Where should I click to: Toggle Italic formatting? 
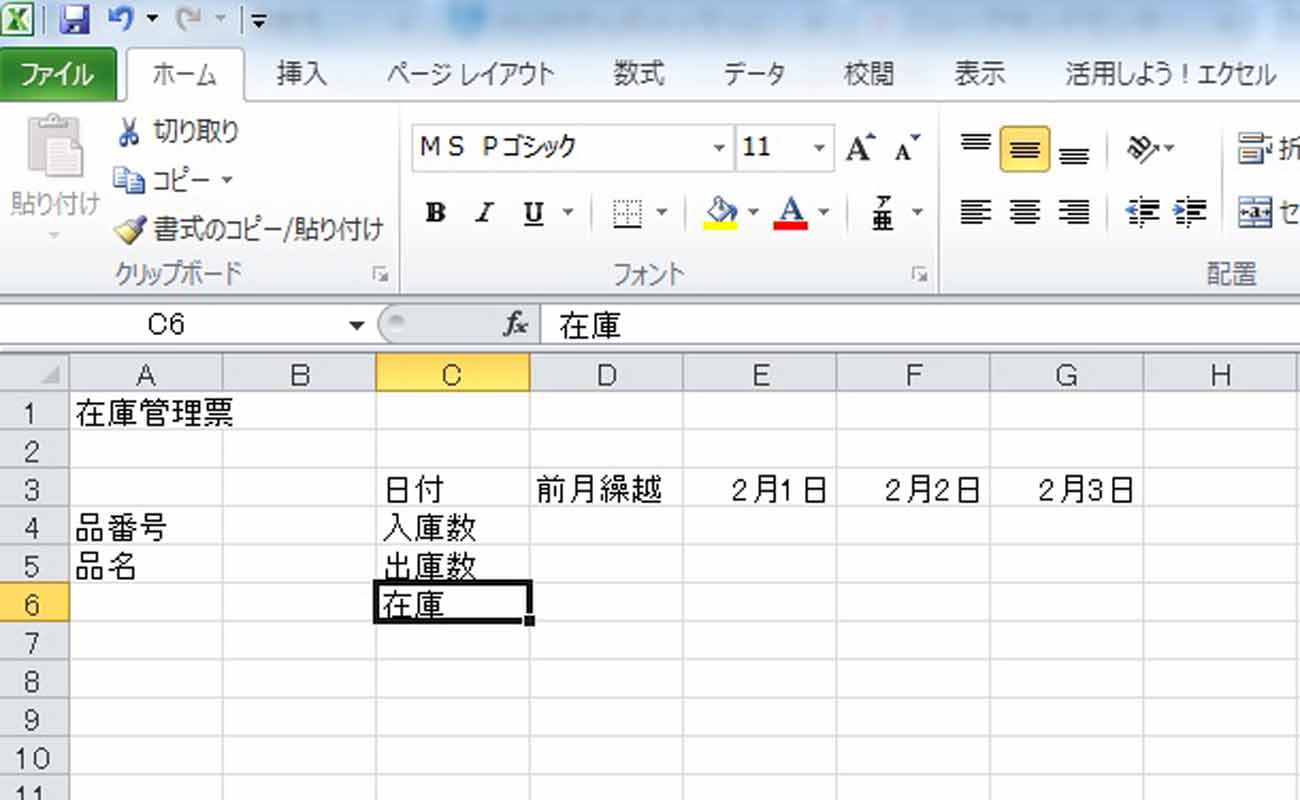pyautogui.click(x=485, y=213)
